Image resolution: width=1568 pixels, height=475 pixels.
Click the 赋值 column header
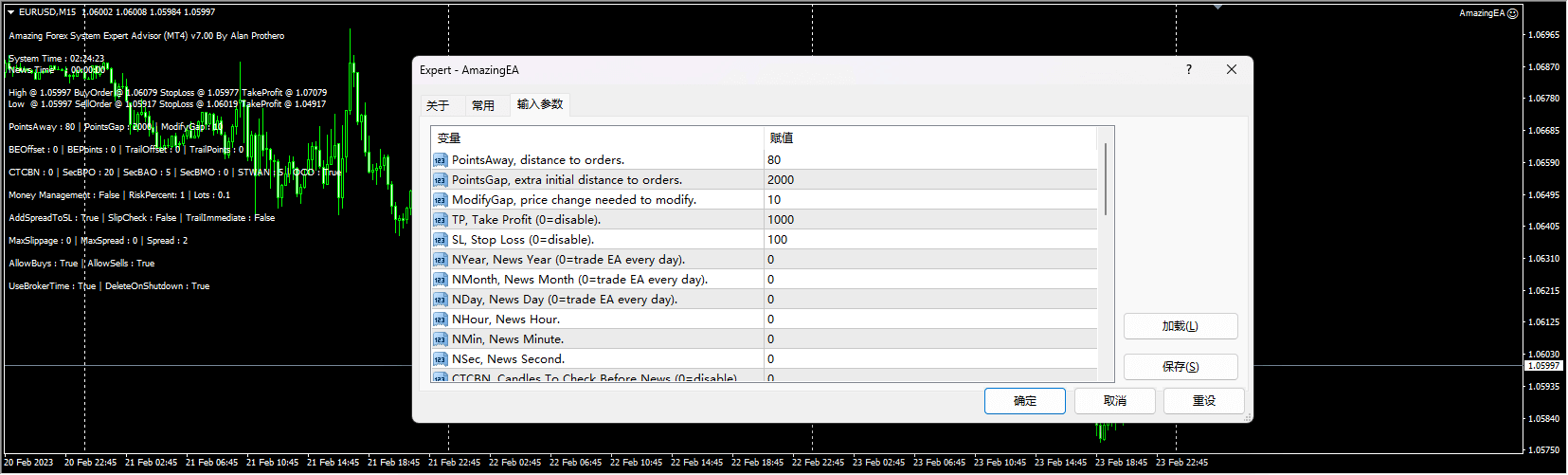coord(930,138)
